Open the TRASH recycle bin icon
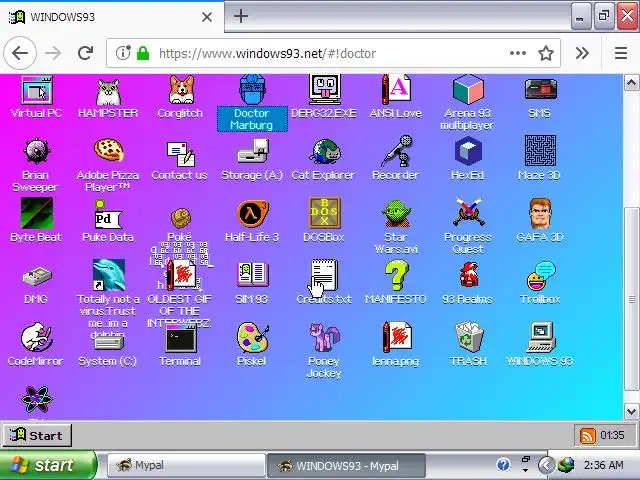The height and width of the screenshot is (480, 640). point(469,337)
